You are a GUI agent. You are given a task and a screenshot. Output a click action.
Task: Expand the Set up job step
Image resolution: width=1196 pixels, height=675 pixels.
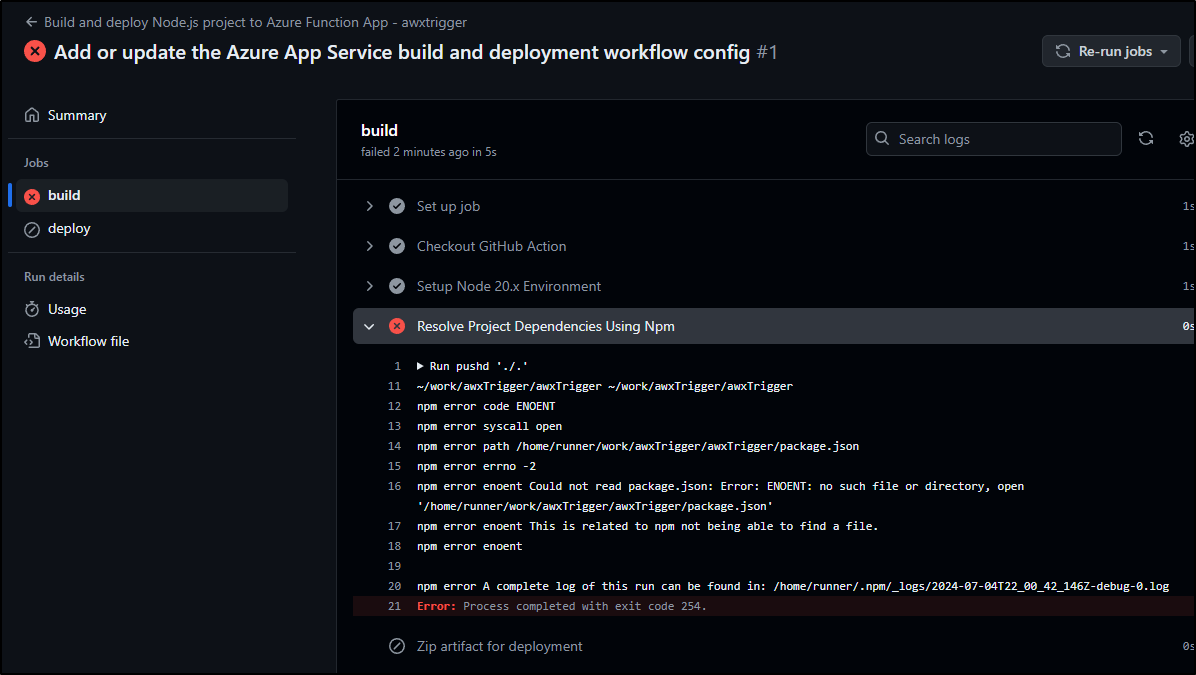tap(370, 206)
